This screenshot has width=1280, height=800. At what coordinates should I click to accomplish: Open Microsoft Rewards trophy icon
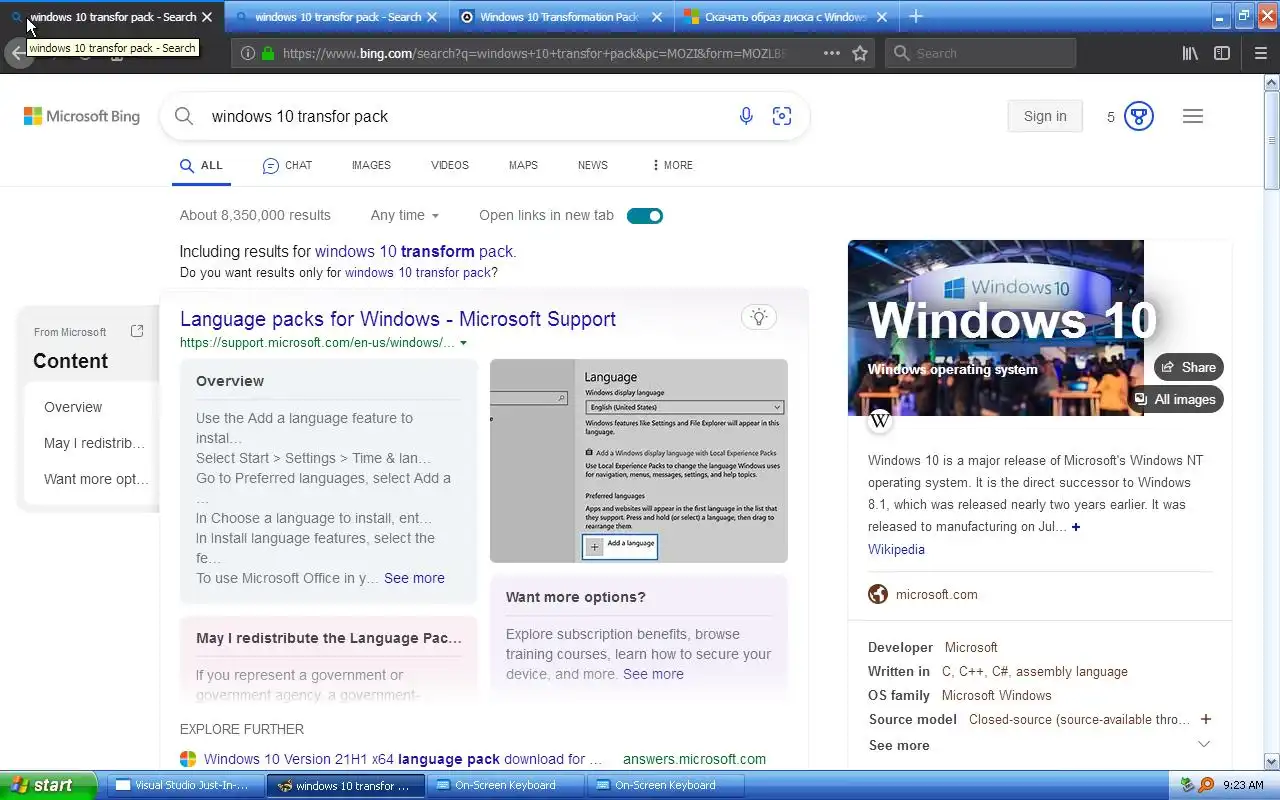coord(1138,116)
